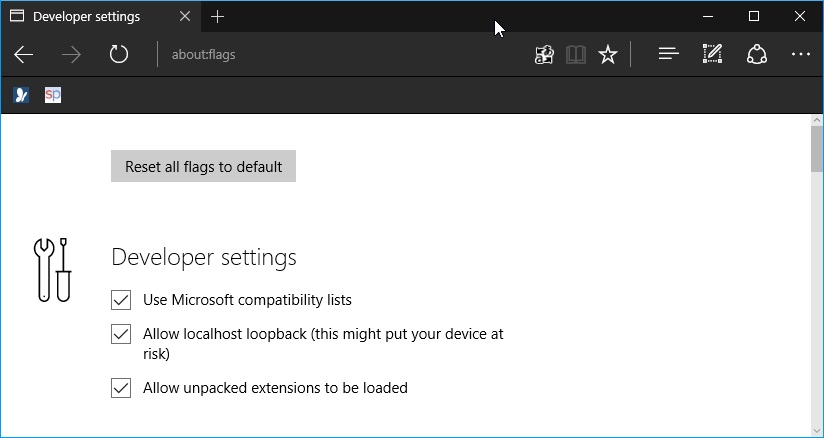Screen dimensions: 824x438
Task: Toggle Reading view book icon
Action: [x=576, y=54]
